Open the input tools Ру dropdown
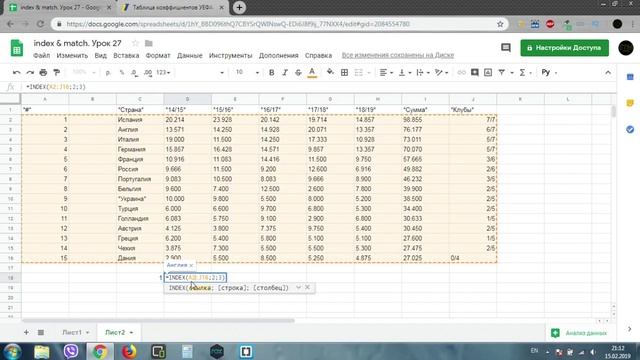This screenshot has height=360, width=640. [x=549, y=73]
